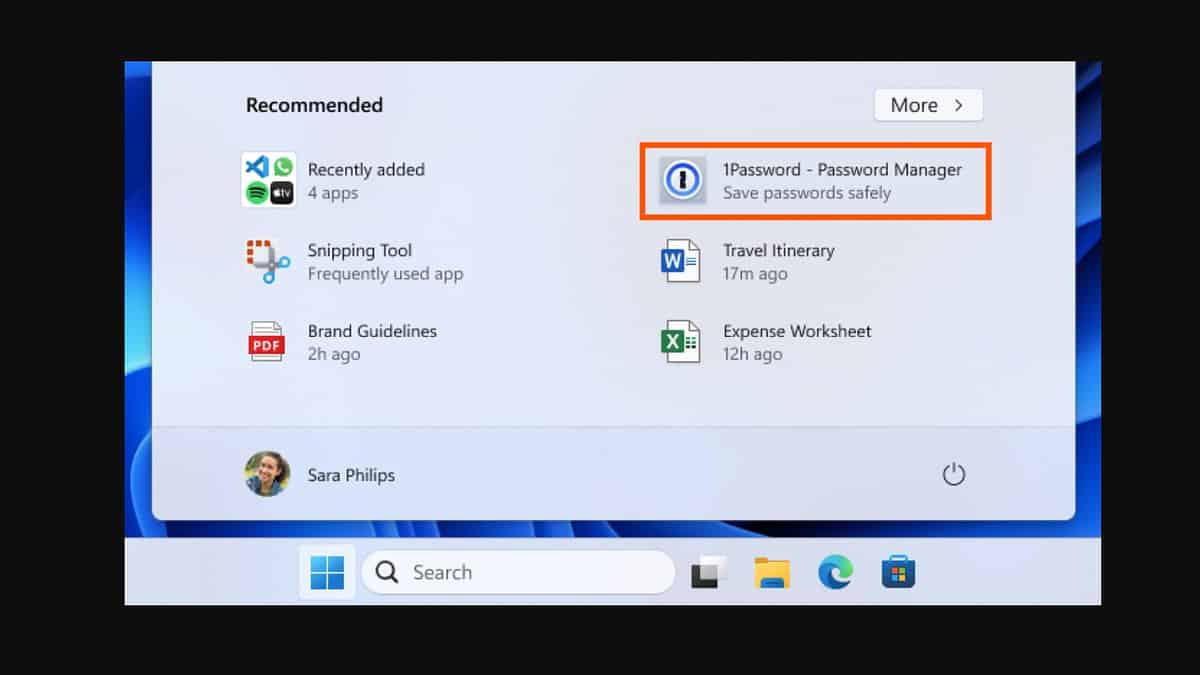
Task: Open Task View on the taskbar
Action: pos(707,572)
